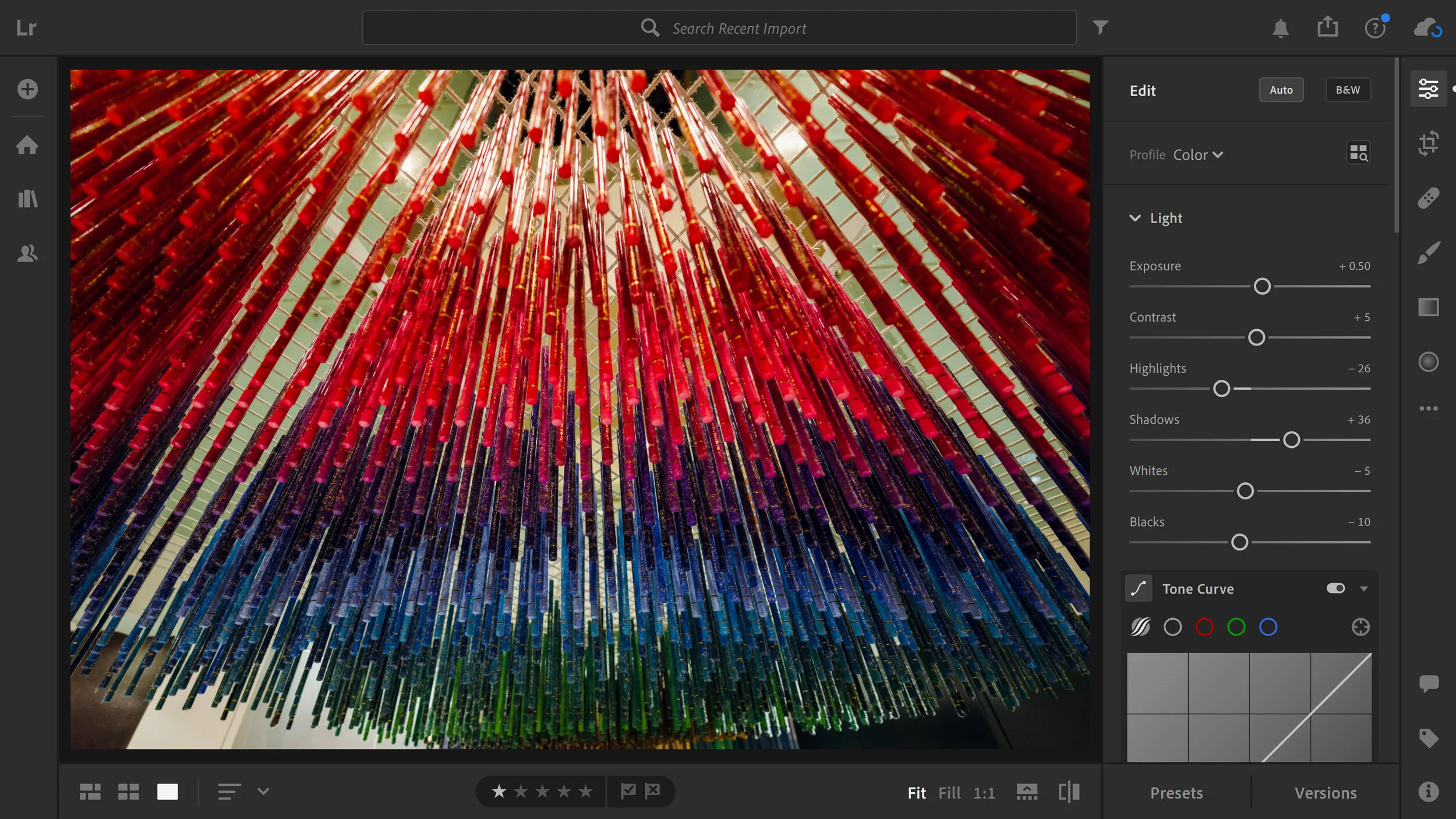The image size is (1456, 819).
Task: Click the Add Photos plus icon
Action: [x=27, y=89]
